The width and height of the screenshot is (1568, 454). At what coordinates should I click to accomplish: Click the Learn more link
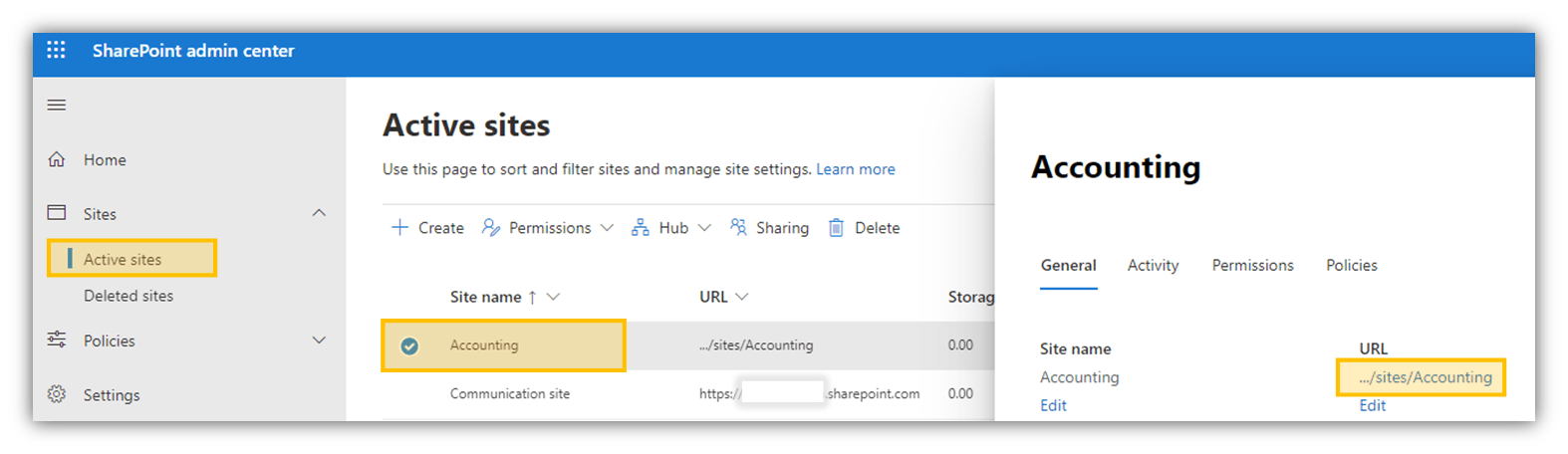coord(856,169)
